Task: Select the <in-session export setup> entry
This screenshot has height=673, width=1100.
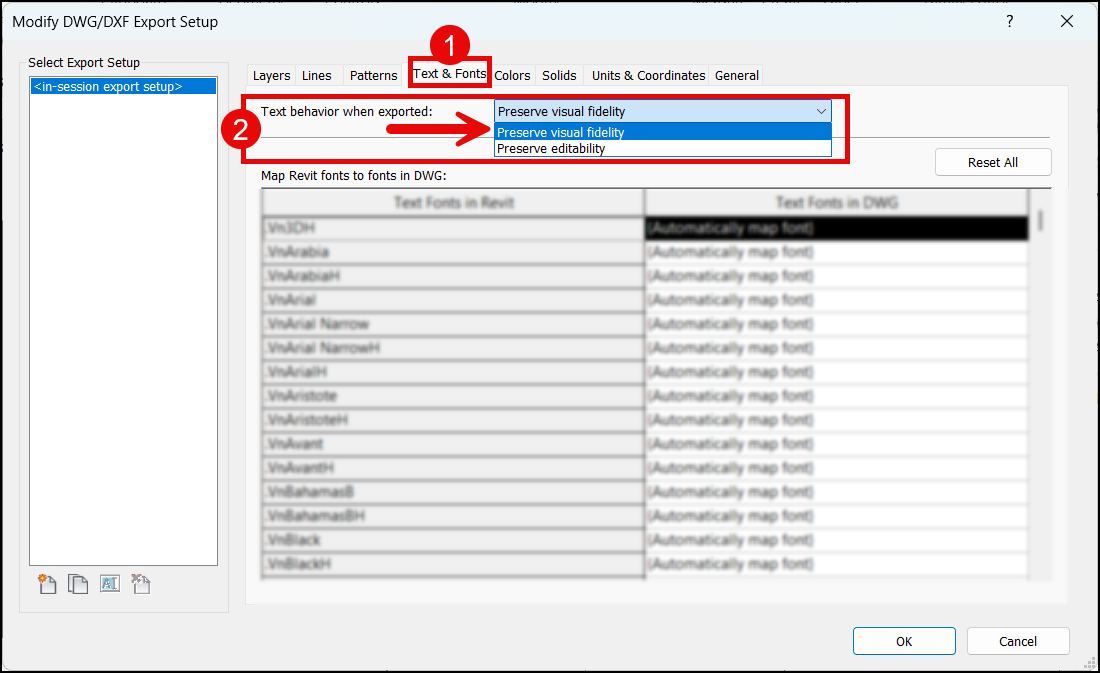Action: (x=123, y=86)
